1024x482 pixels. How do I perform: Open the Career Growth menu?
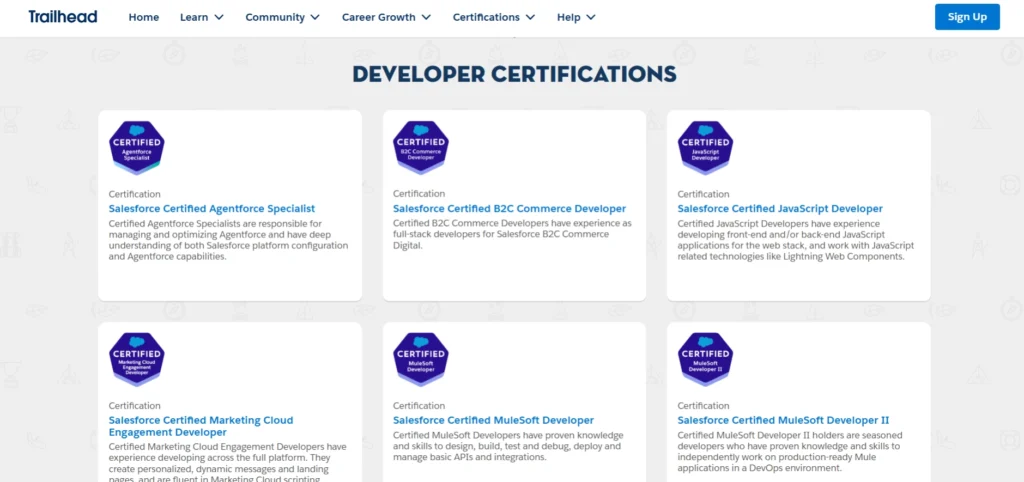[387, 18]
